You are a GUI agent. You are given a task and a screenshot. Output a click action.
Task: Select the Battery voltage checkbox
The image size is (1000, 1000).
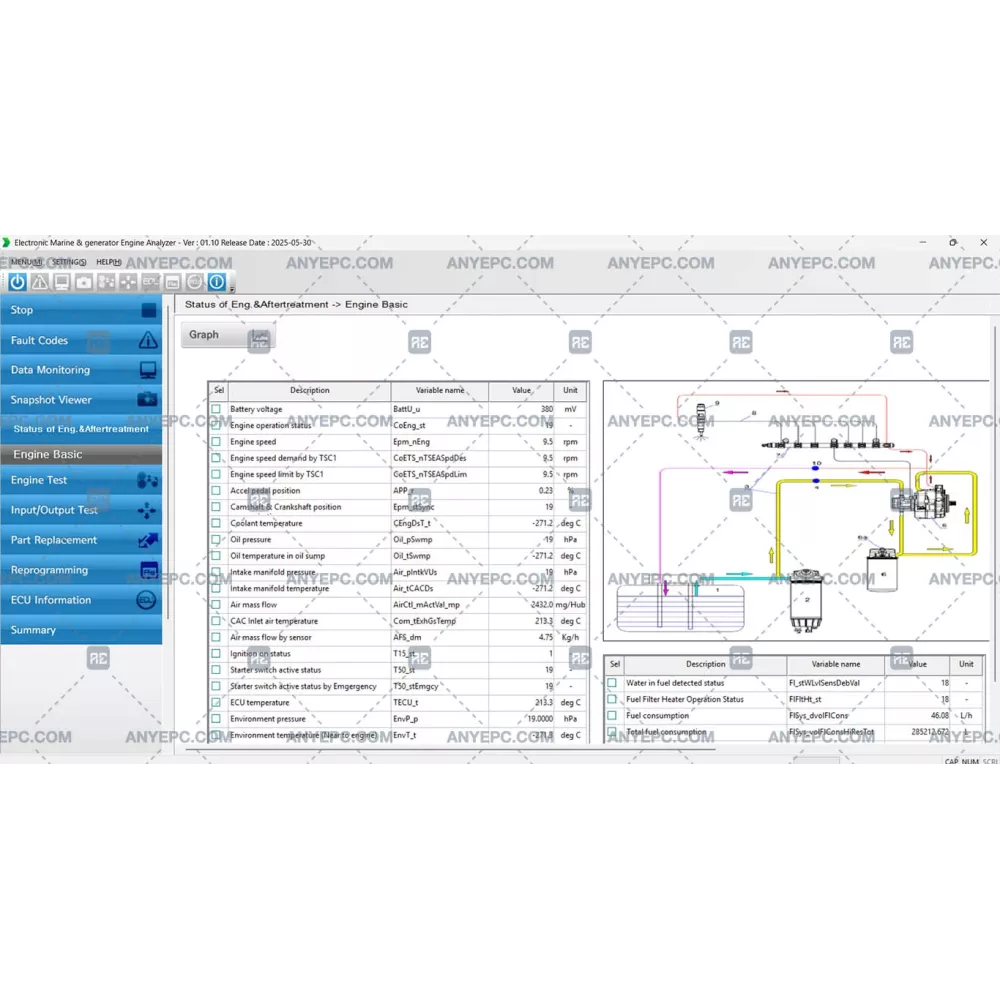point(216,409)
